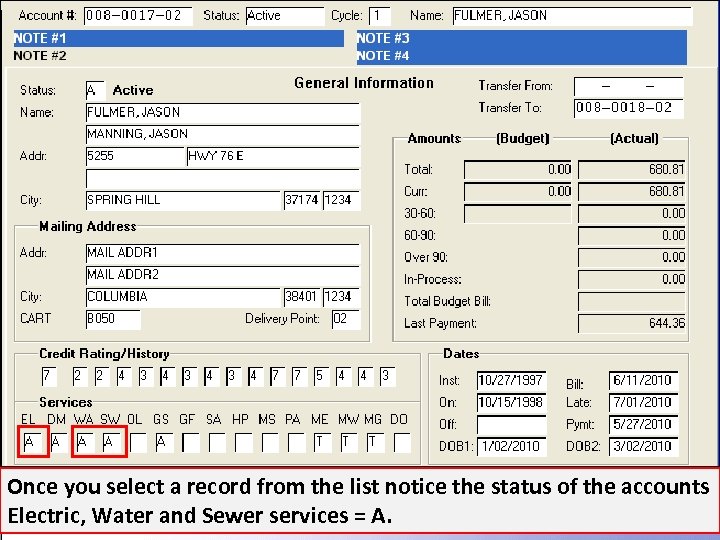Screen dimensions: 720x540
Task: Click the PA service status box
Action: (297, 443)
